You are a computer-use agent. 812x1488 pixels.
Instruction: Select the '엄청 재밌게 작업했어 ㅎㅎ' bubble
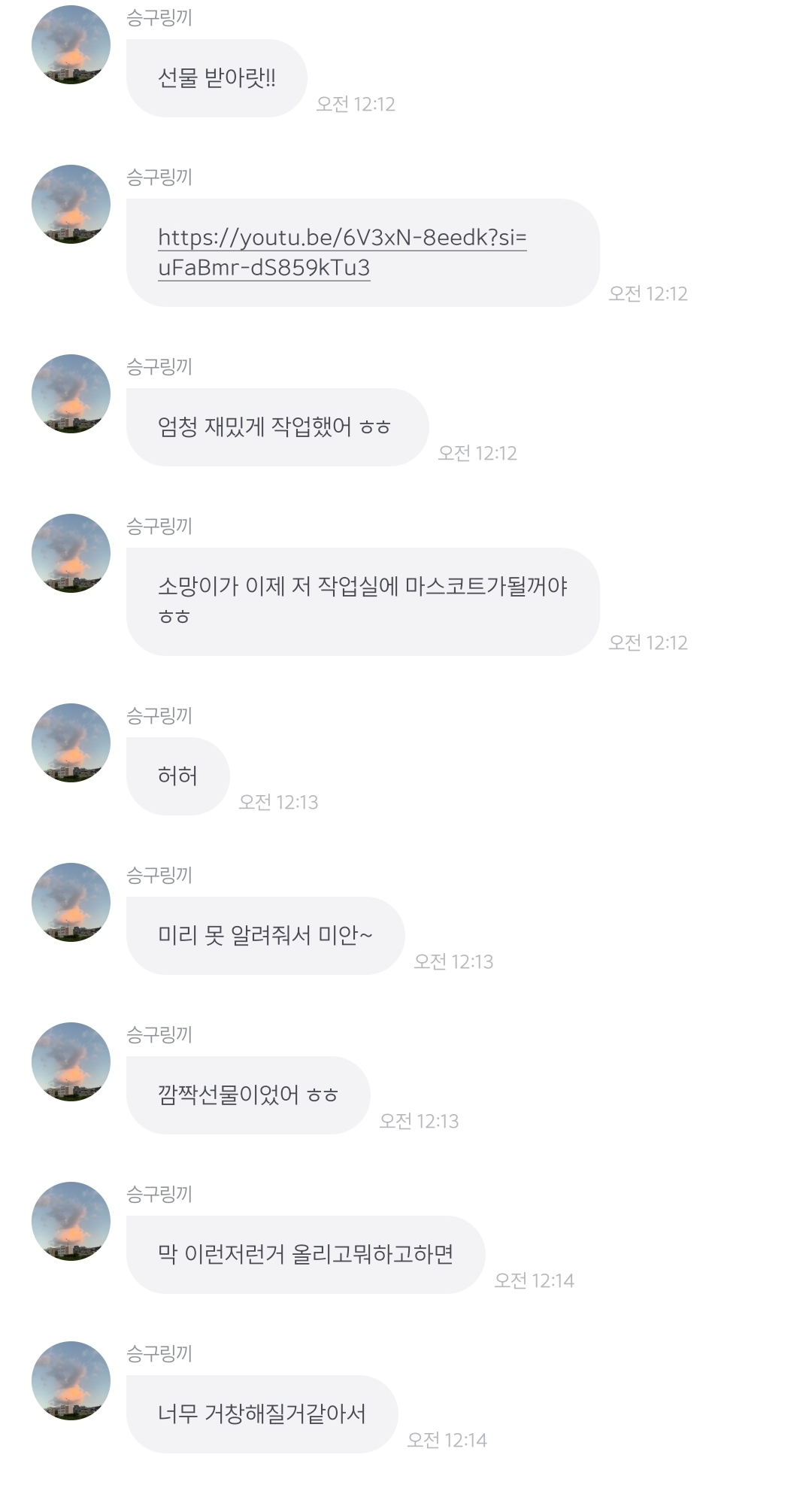pyautogui.click(x=277, y=427)
